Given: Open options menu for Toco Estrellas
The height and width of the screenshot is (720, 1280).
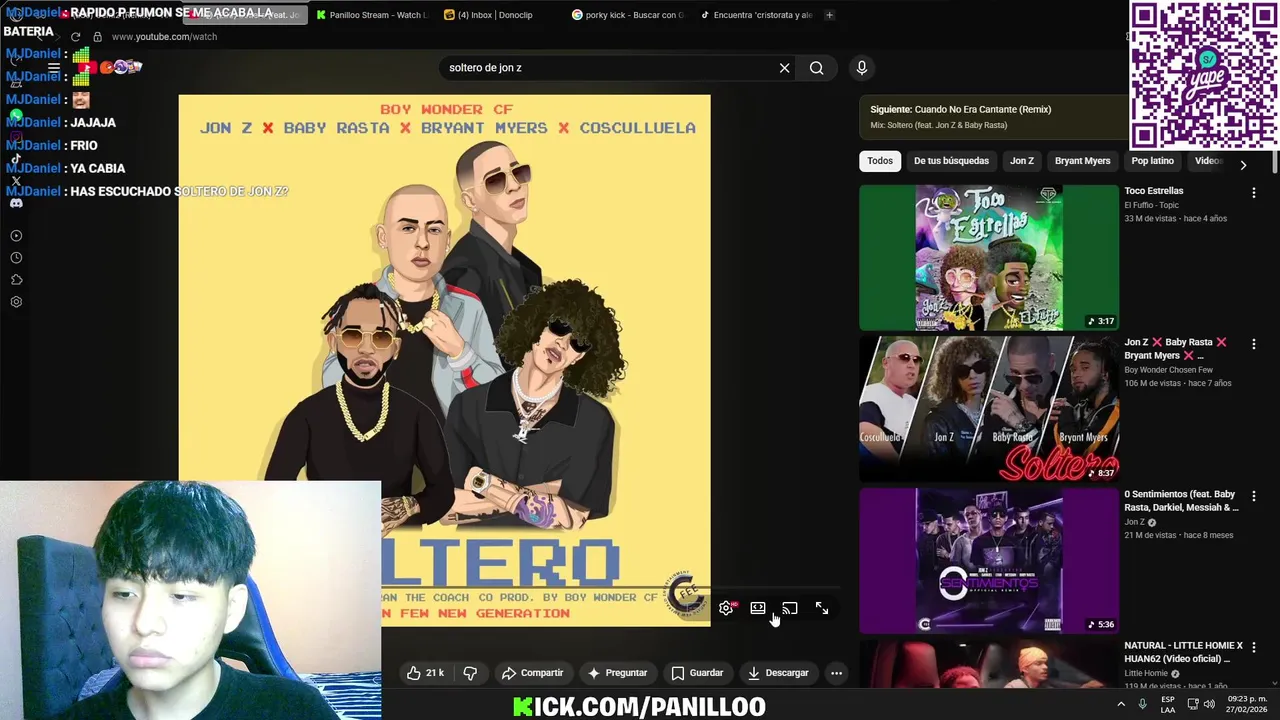Looking at the screenshot, I should 1254,192.
